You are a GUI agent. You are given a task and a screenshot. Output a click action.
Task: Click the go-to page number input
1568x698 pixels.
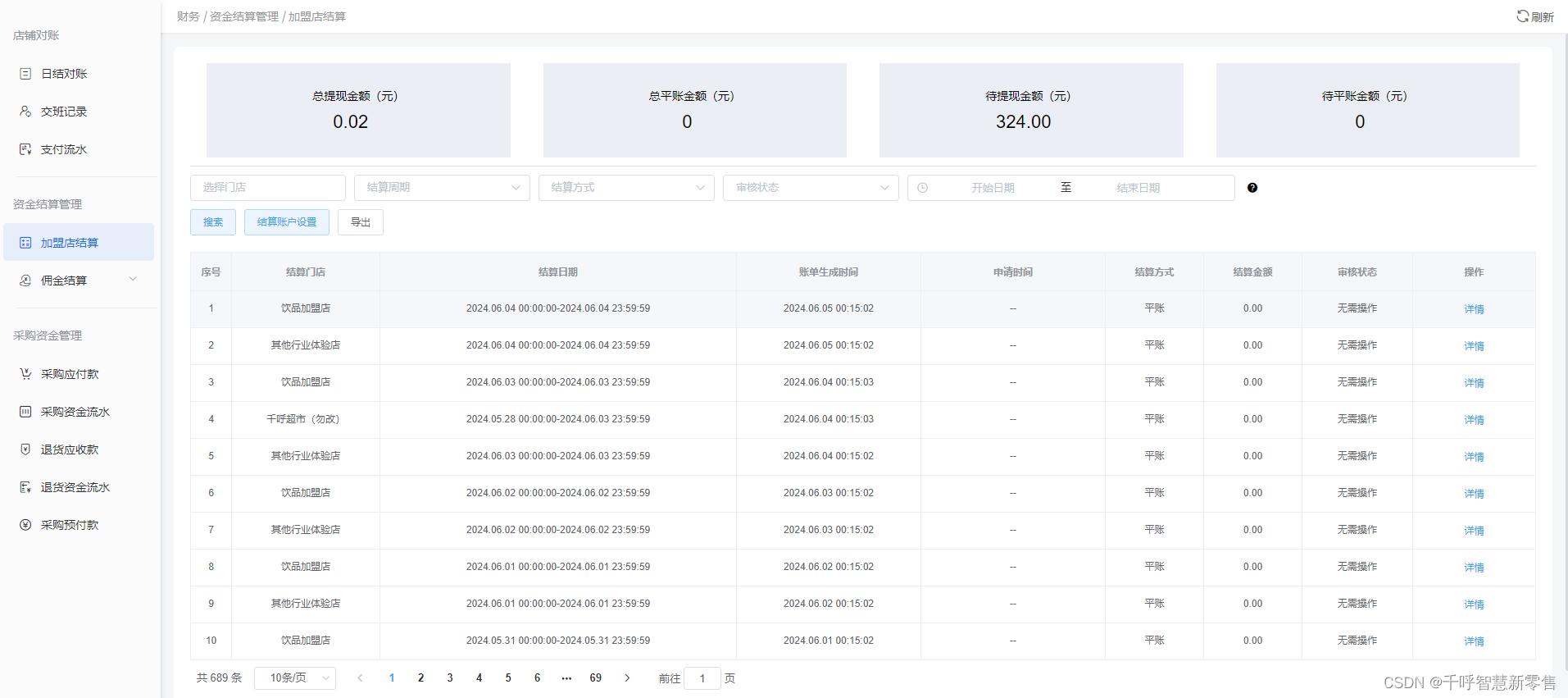coord(702,678)
